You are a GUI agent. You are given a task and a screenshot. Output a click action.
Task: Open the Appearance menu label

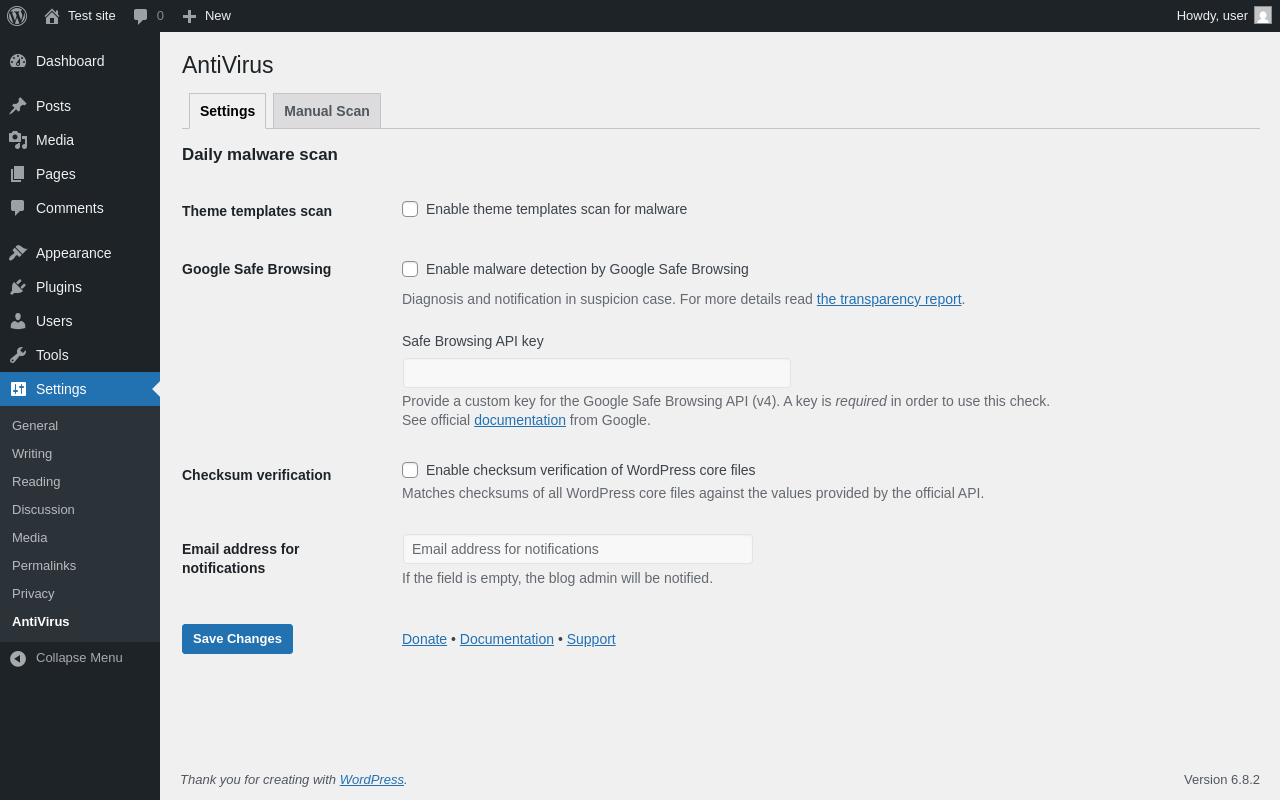click(74, 253)
